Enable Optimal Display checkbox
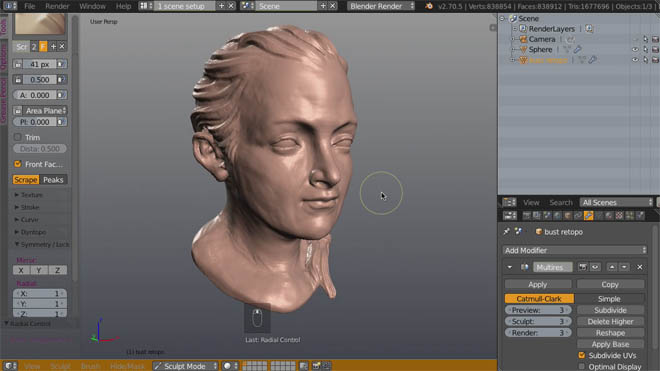Image resolution: width=660 pixels, height=371 pixels. (x=582, y=366)
